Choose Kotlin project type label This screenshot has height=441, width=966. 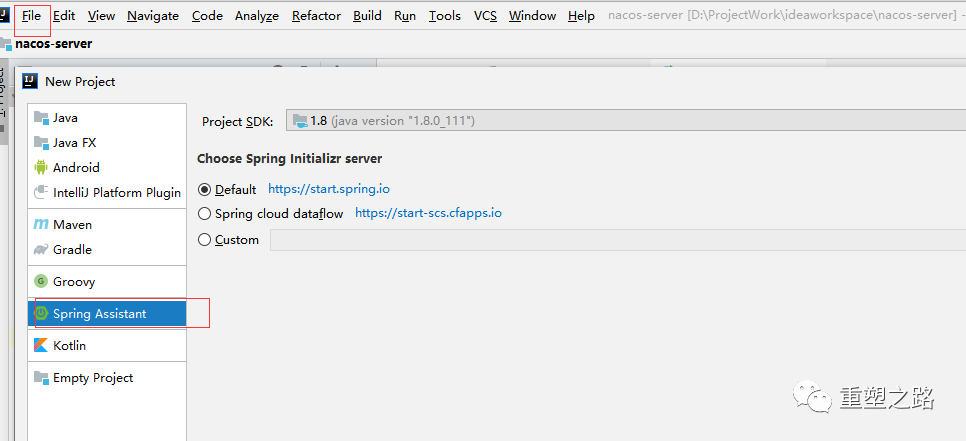coord(70,346)
